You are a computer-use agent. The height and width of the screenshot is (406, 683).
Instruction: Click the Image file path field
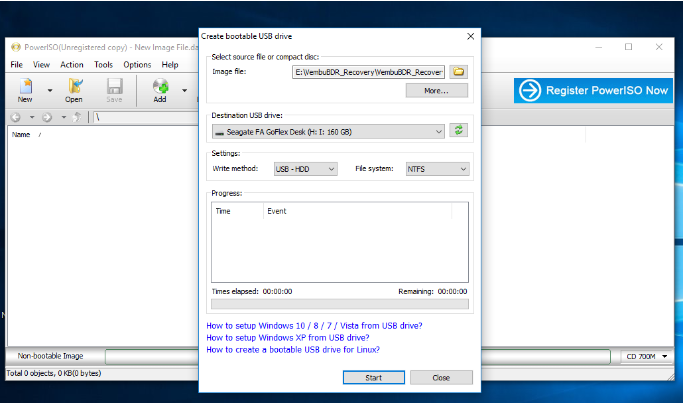click(x=369, y=72)
